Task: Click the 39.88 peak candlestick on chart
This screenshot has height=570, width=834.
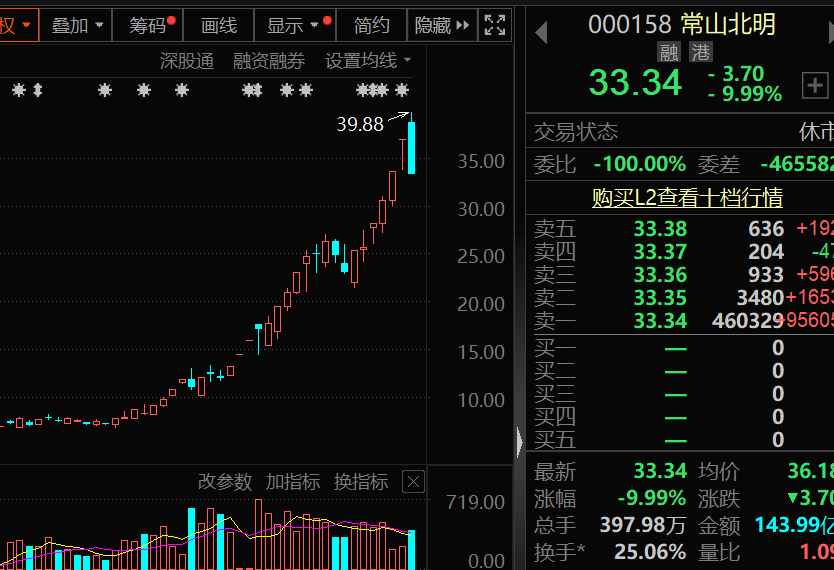Action: tap(412, 147)
